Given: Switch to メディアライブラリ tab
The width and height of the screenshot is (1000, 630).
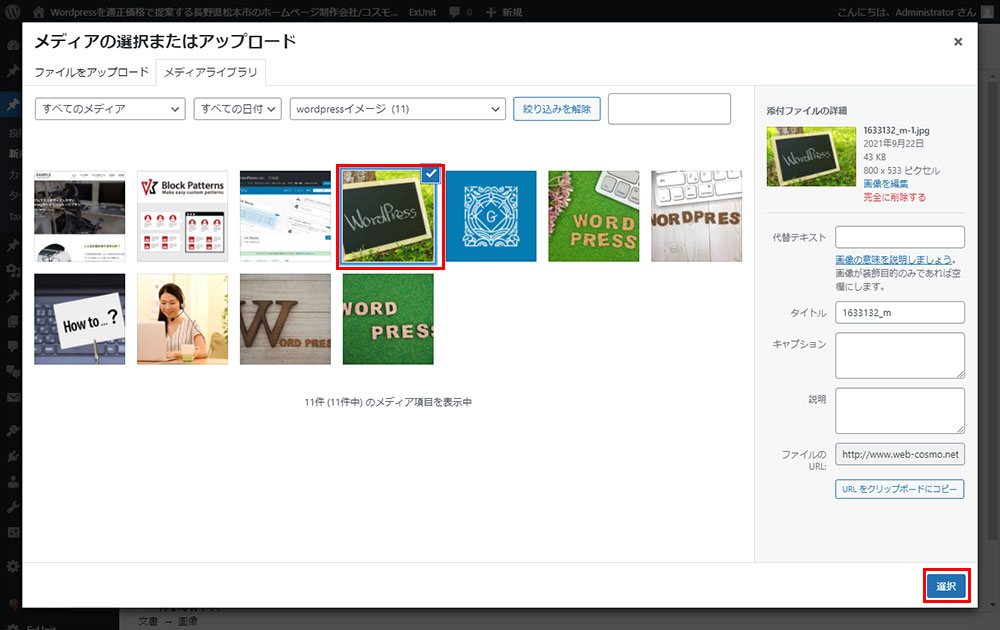Looking at the screenshot, I should [x=210, y=73].
